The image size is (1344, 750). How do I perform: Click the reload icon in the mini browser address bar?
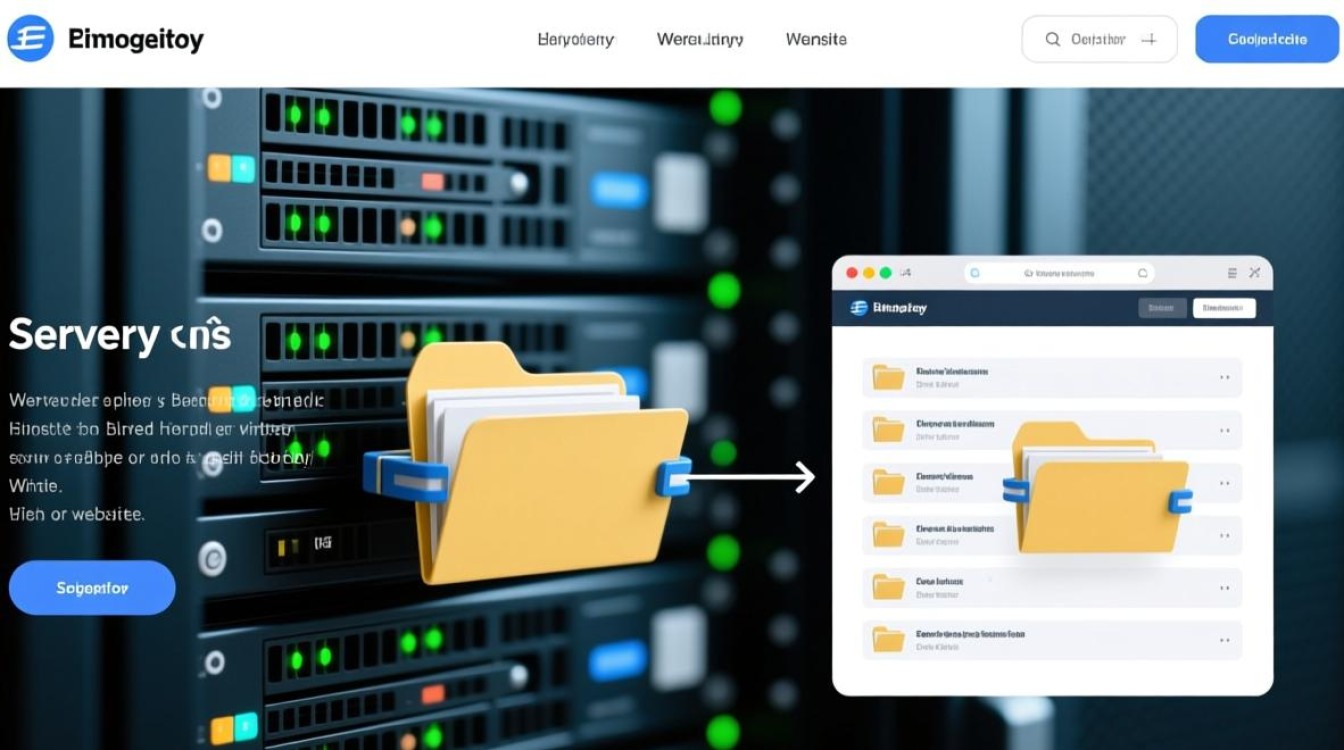1142,272
